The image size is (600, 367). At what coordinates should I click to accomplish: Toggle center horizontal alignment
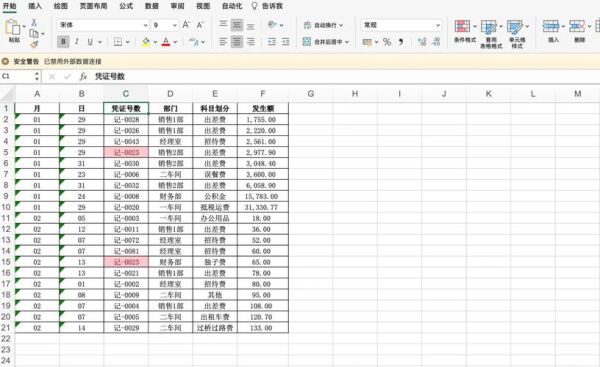click(237, 41)
